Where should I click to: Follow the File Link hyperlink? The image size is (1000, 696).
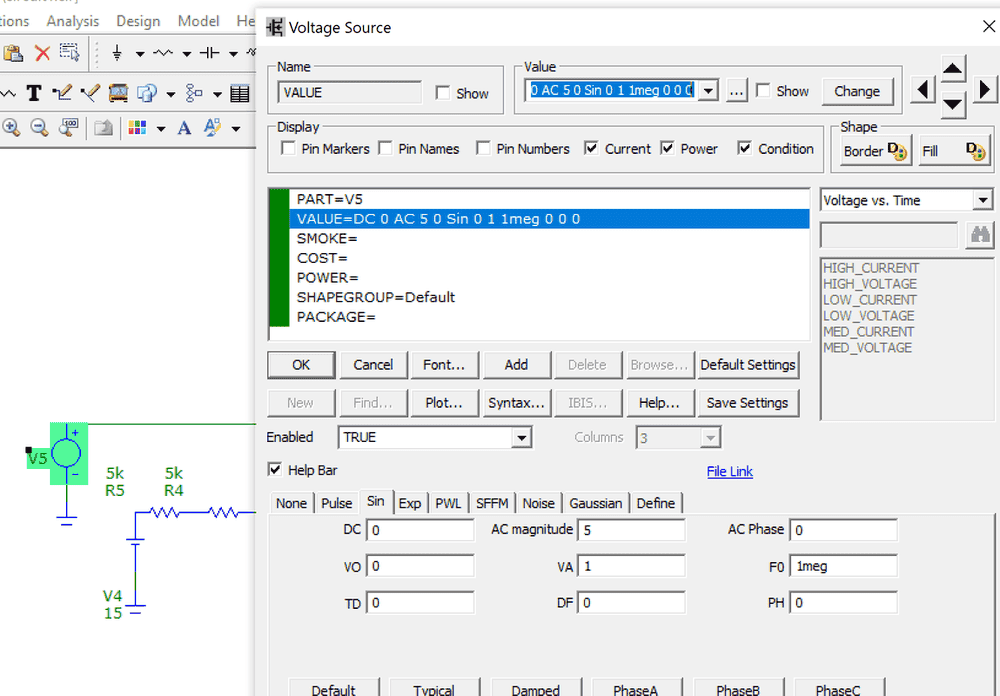729,471
